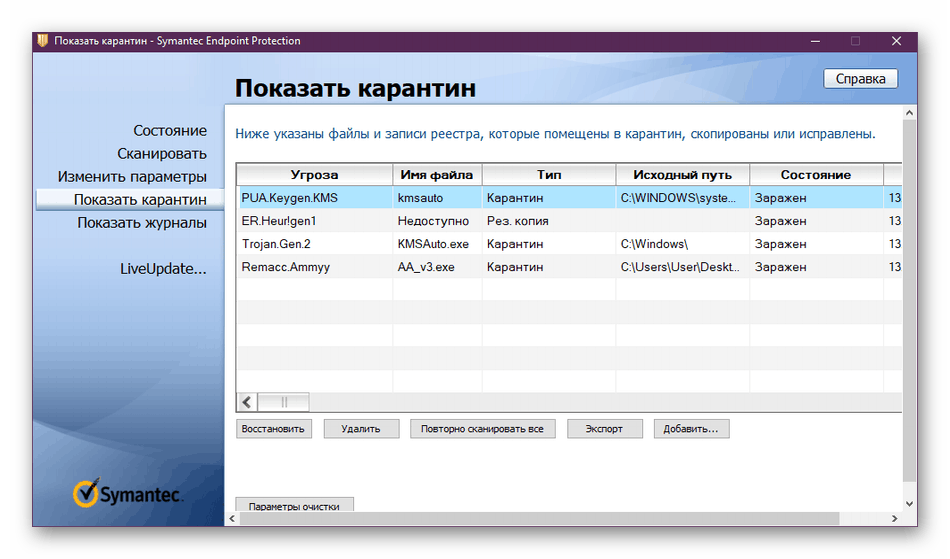The height and width of the screenshot is (559, 950).
Task: Click the panel's bottom scroll left arrow
Action: pyautogui.click(x=232, y=518)
